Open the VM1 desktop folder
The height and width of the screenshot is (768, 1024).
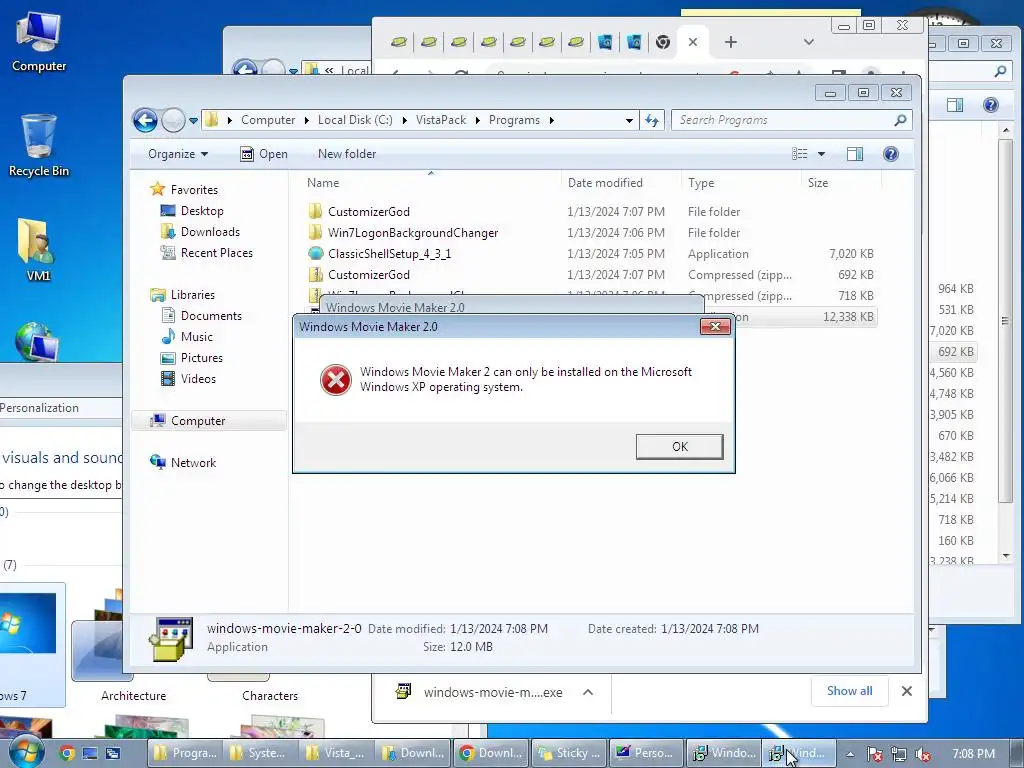pyautogui.click(x=37, y=250)
